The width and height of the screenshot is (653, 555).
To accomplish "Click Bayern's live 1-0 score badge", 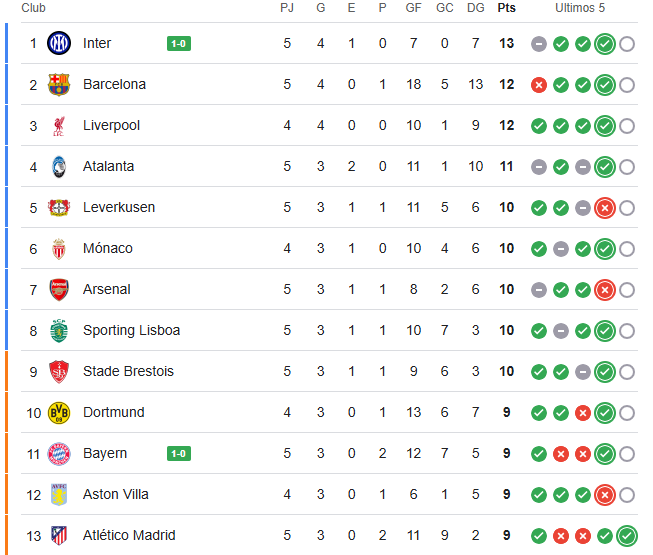I will (x=179, y=453).
